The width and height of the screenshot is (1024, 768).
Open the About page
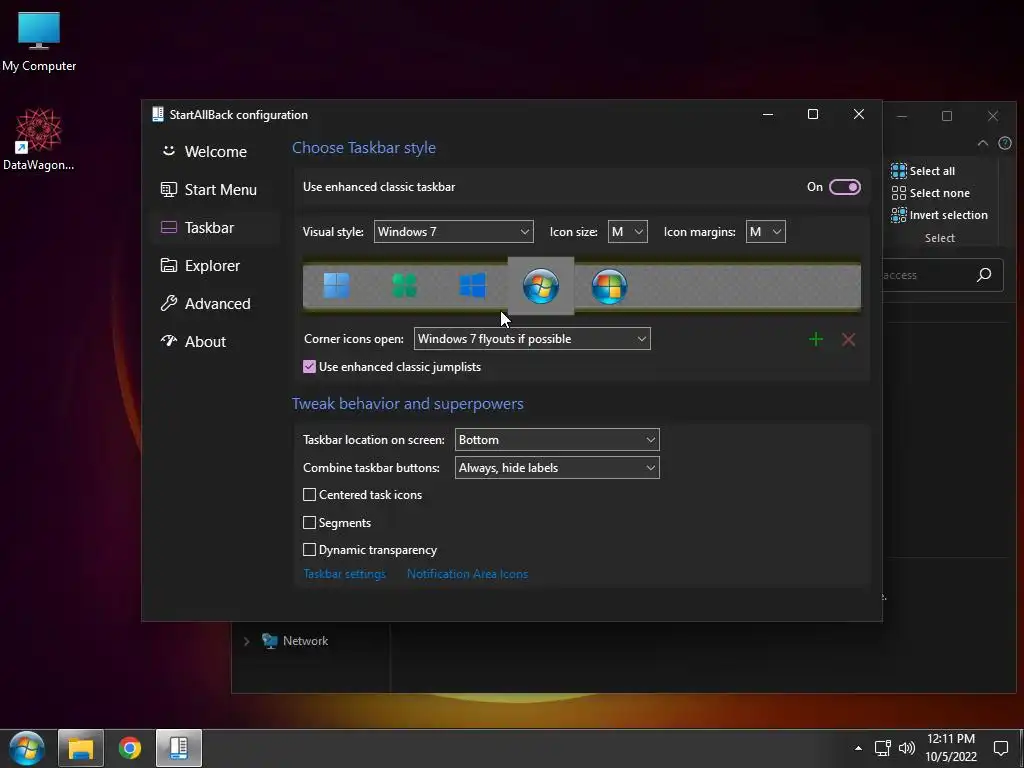(215, 341)
